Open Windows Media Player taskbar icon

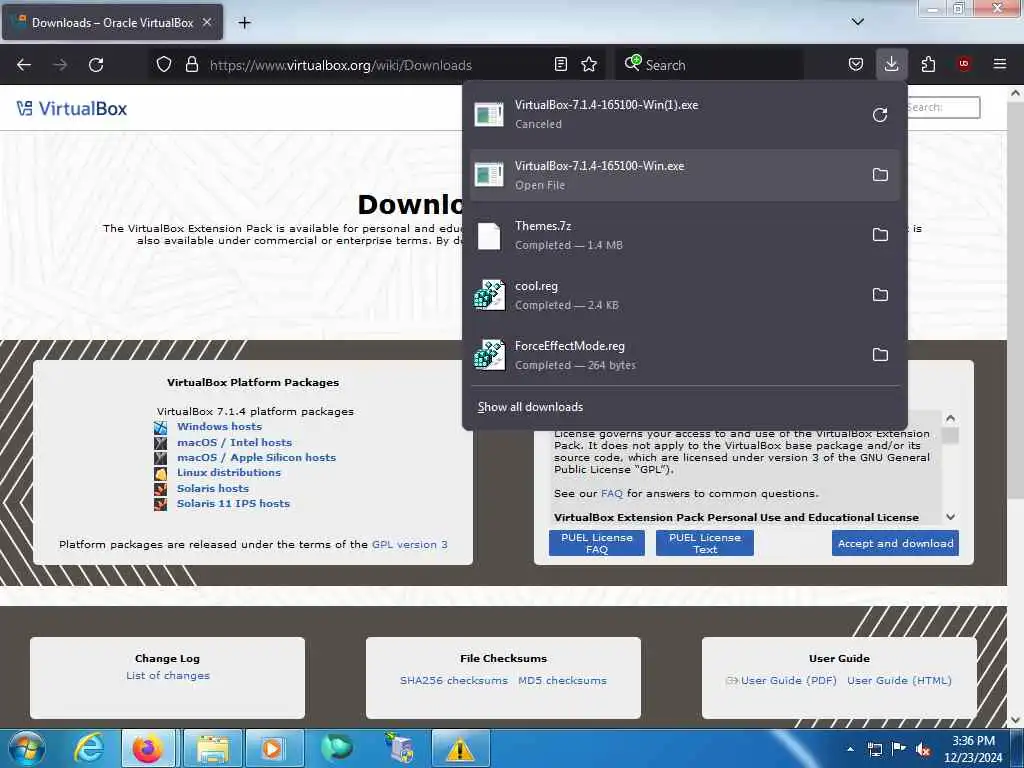(x=273, y=748)
